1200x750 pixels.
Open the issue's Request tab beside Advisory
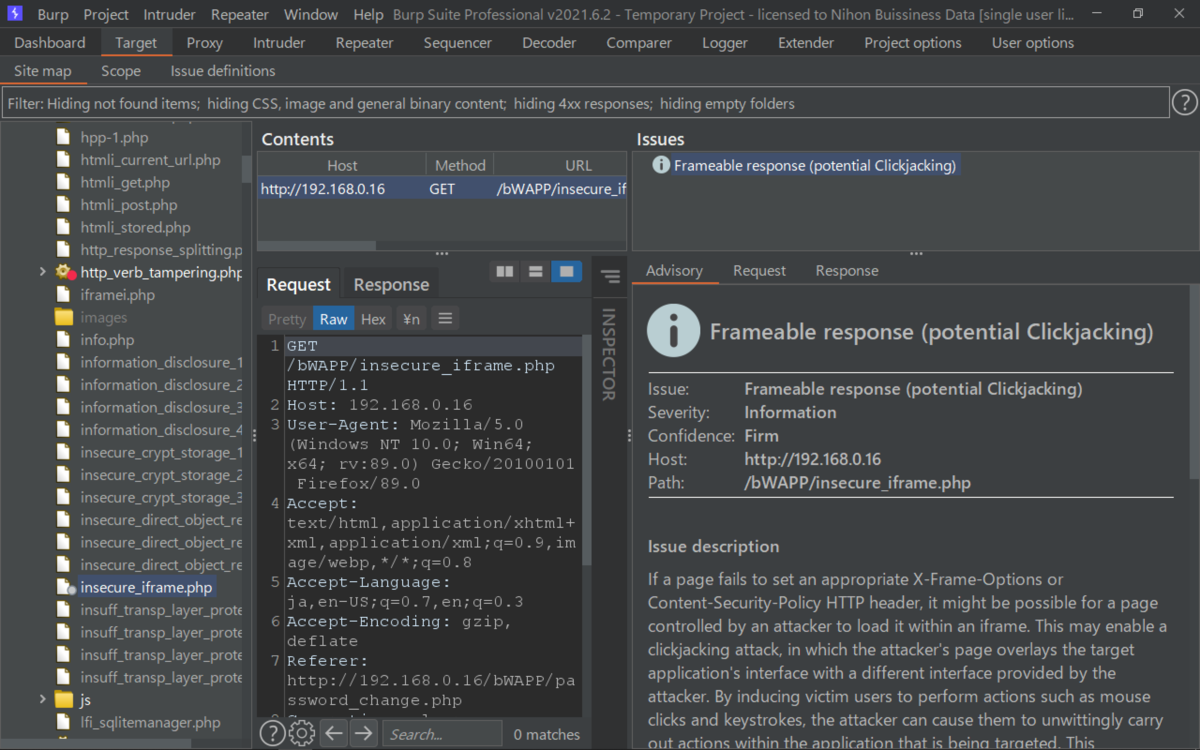pos(759,271)
